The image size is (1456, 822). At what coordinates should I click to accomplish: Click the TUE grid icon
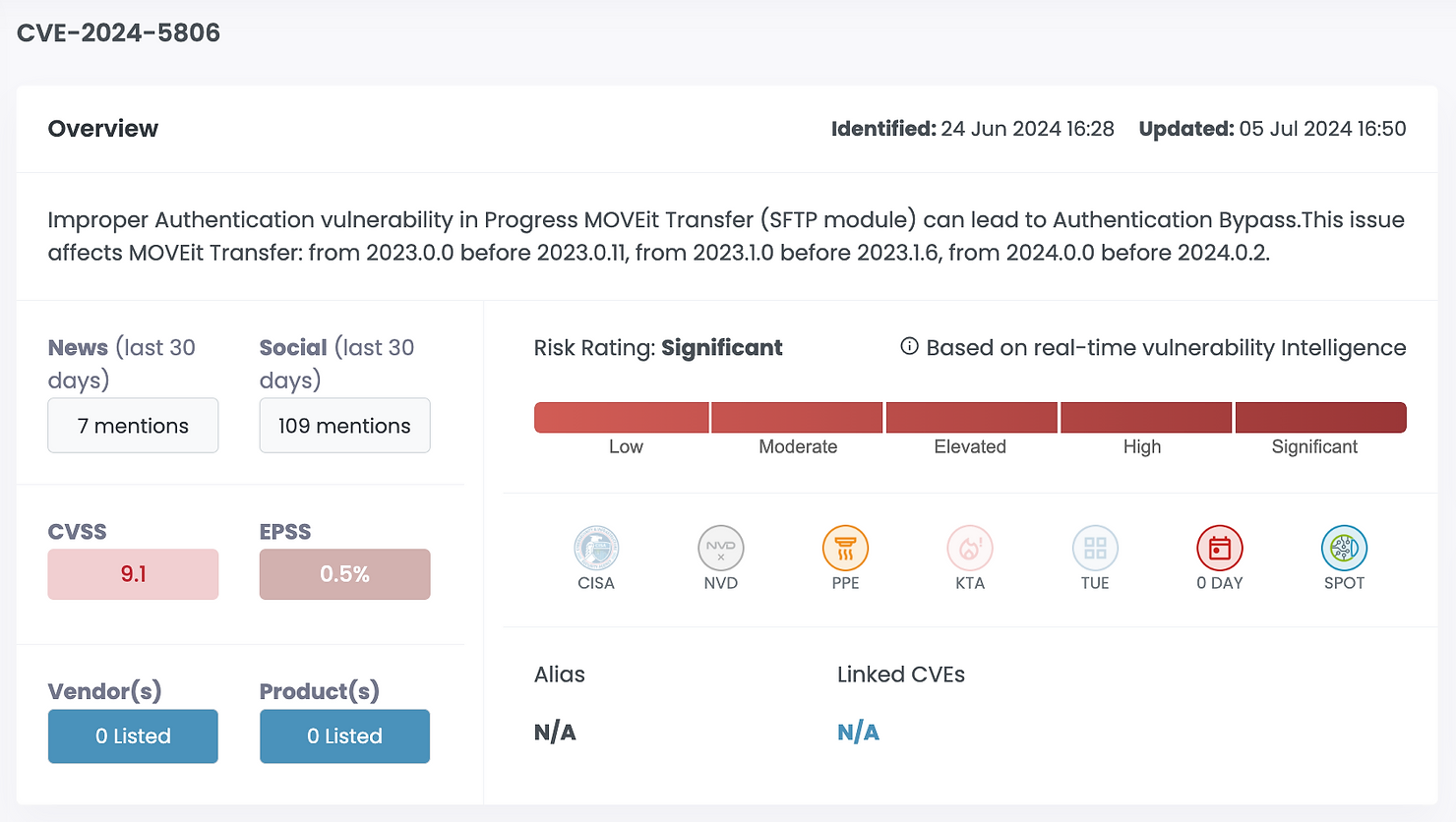click(1095, 549)
